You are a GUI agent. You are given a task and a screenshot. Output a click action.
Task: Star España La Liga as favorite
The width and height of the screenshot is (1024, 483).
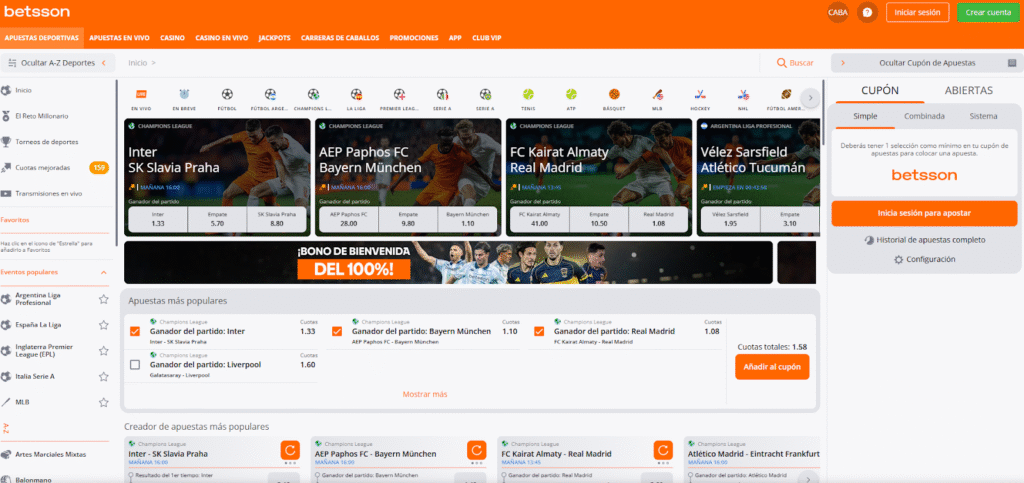103,325
